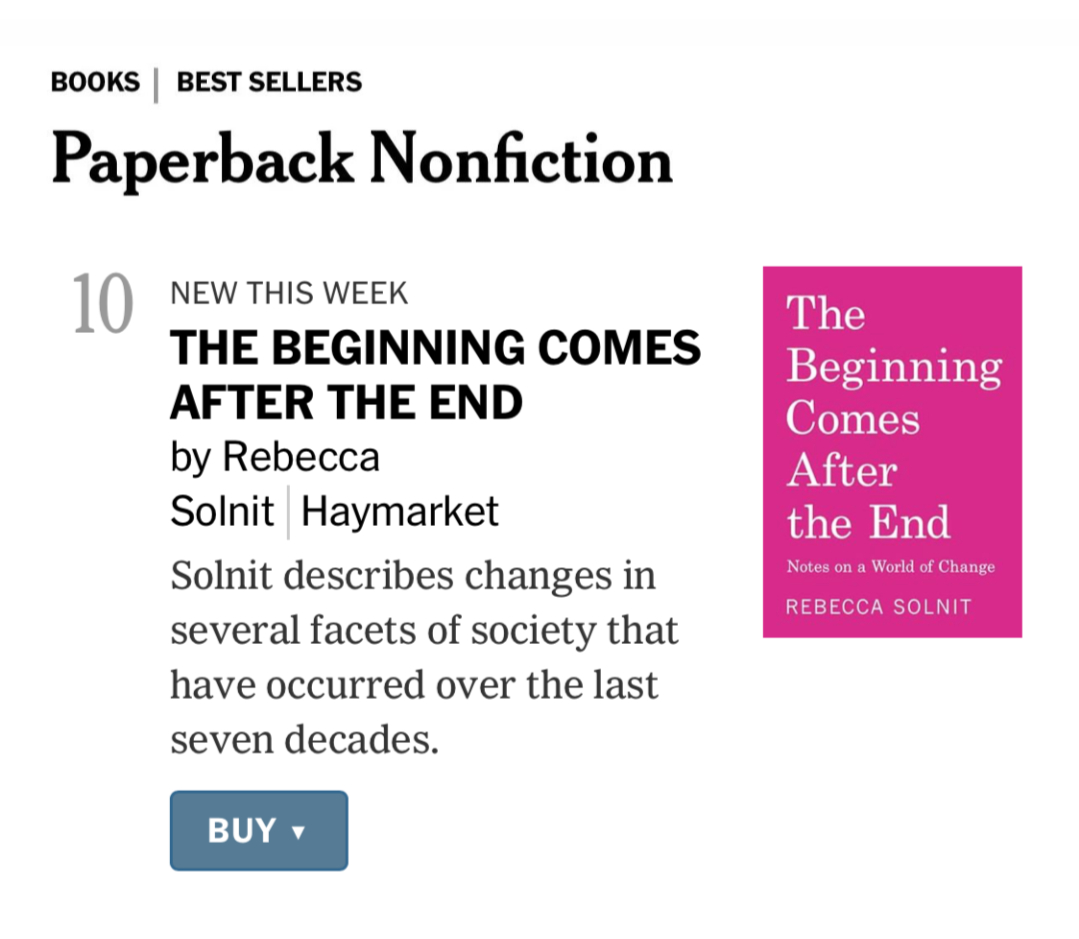Click the word by in the byline
1079x939 pixels.
click(x=190, y=458)
